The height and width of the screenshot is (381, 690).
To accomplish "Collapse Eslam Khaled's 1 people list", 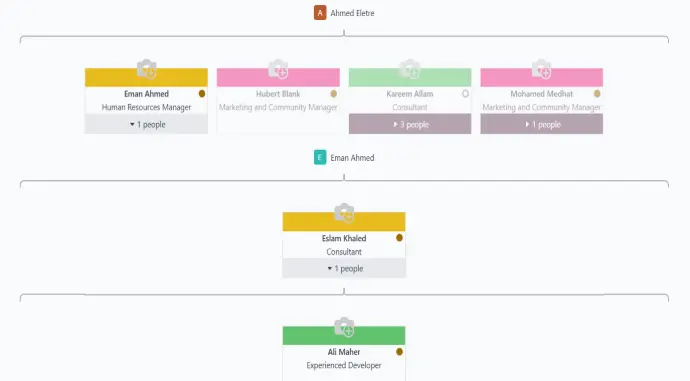I will [x=344, y=268].
